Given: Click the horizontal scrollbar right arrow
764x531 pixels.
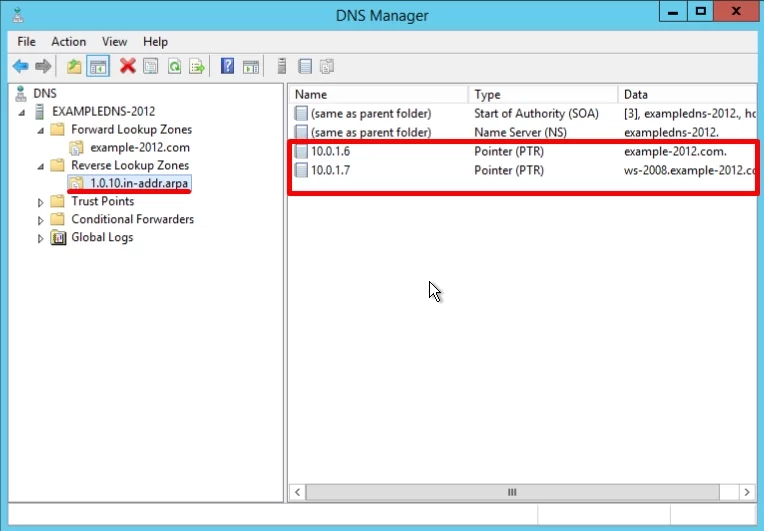Looking at the screenshot, I should [747, 492].
